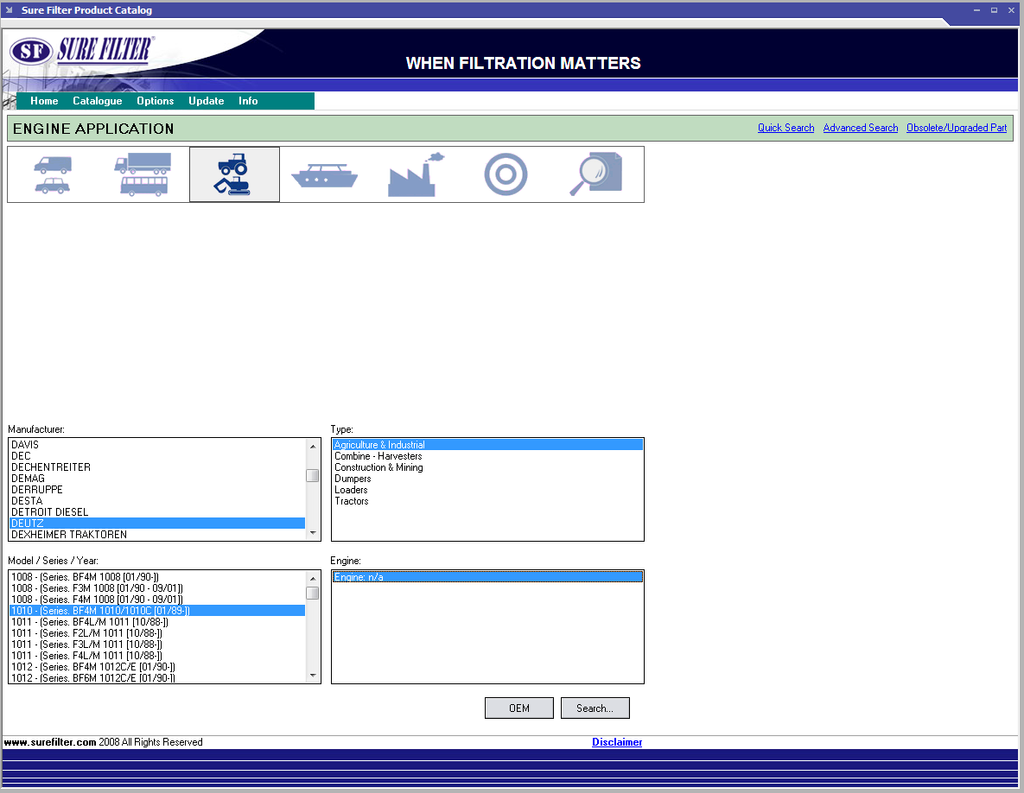The width and height of the screenshot is (1024, 793).
Task: Click the Manufacturer list scrollbar thumb
Action: 313,476
